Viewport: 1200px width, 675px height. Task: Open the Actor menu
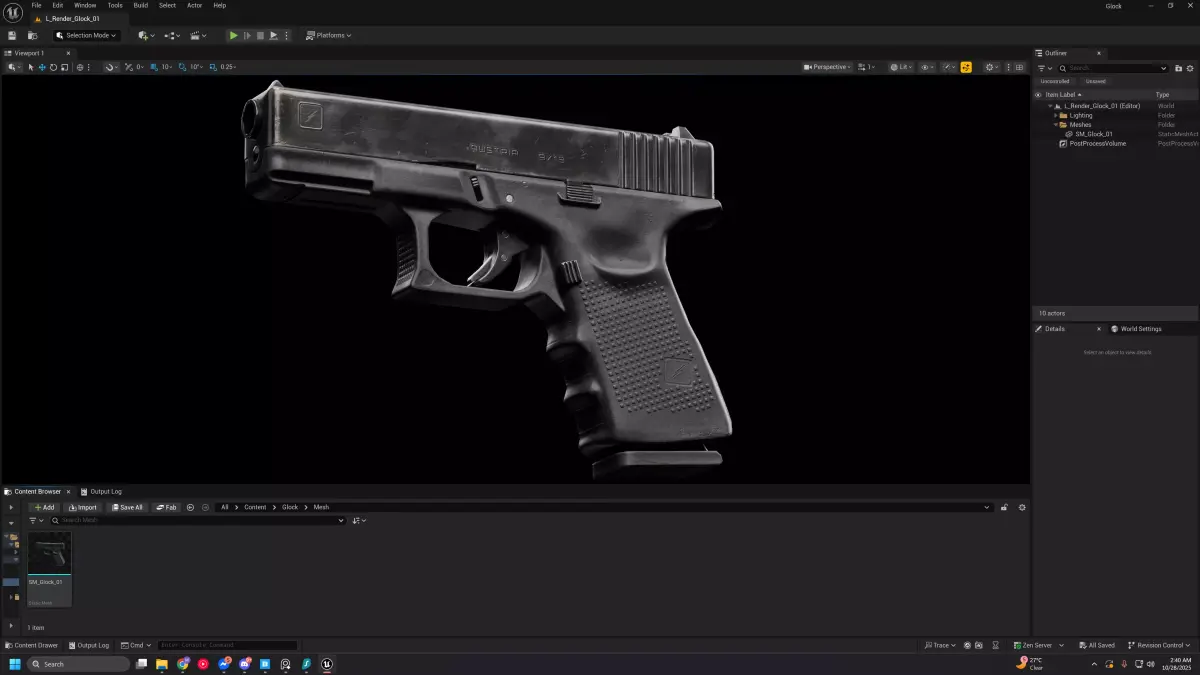coord(194,5)
